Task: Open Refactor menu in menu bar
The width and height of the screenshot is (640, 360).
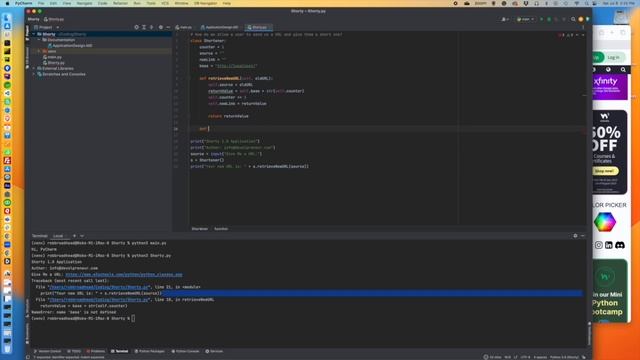Action: click(120, 3)
